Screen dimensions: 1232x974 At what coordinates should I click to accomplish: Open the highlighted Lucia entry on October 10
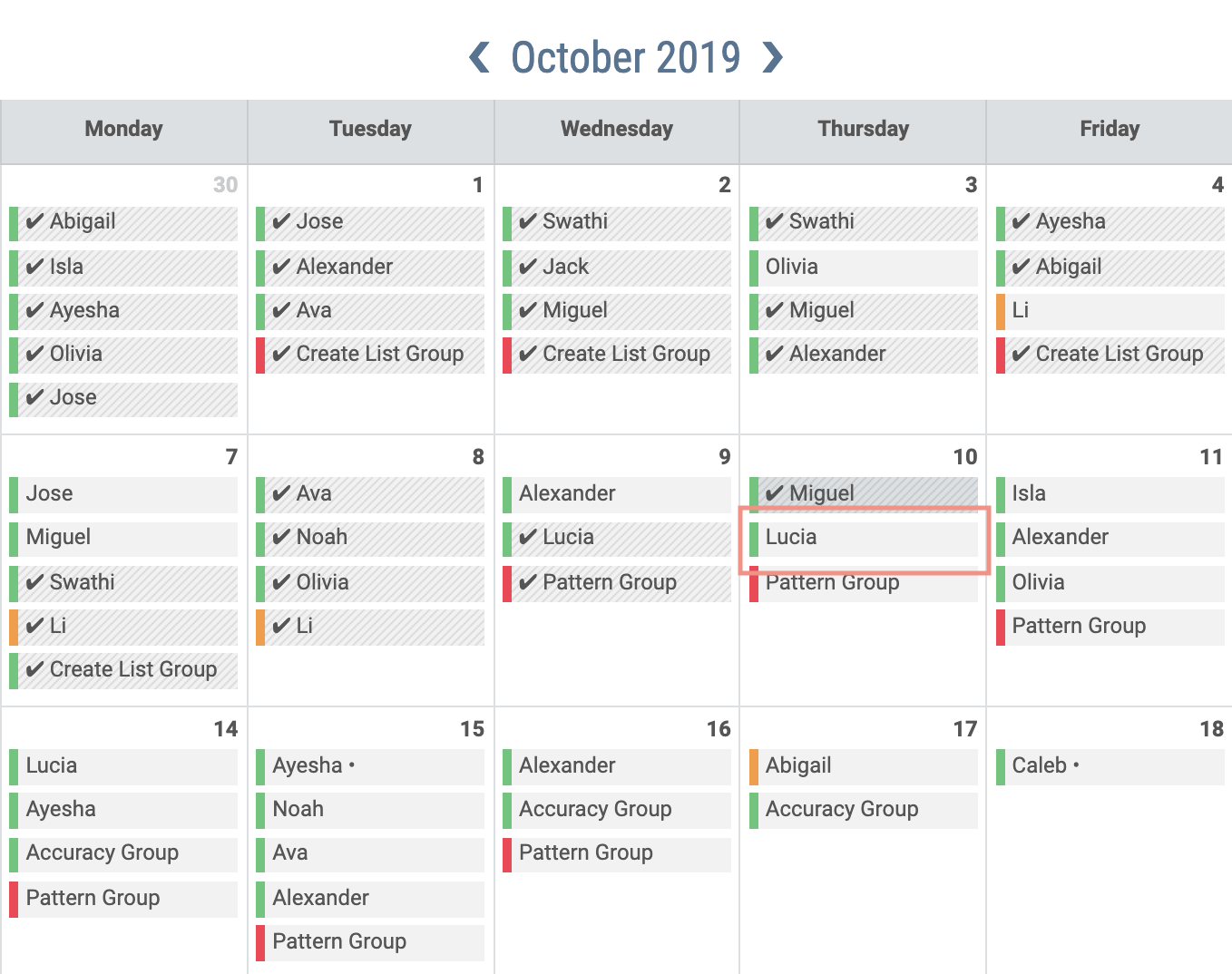[862, 538]
